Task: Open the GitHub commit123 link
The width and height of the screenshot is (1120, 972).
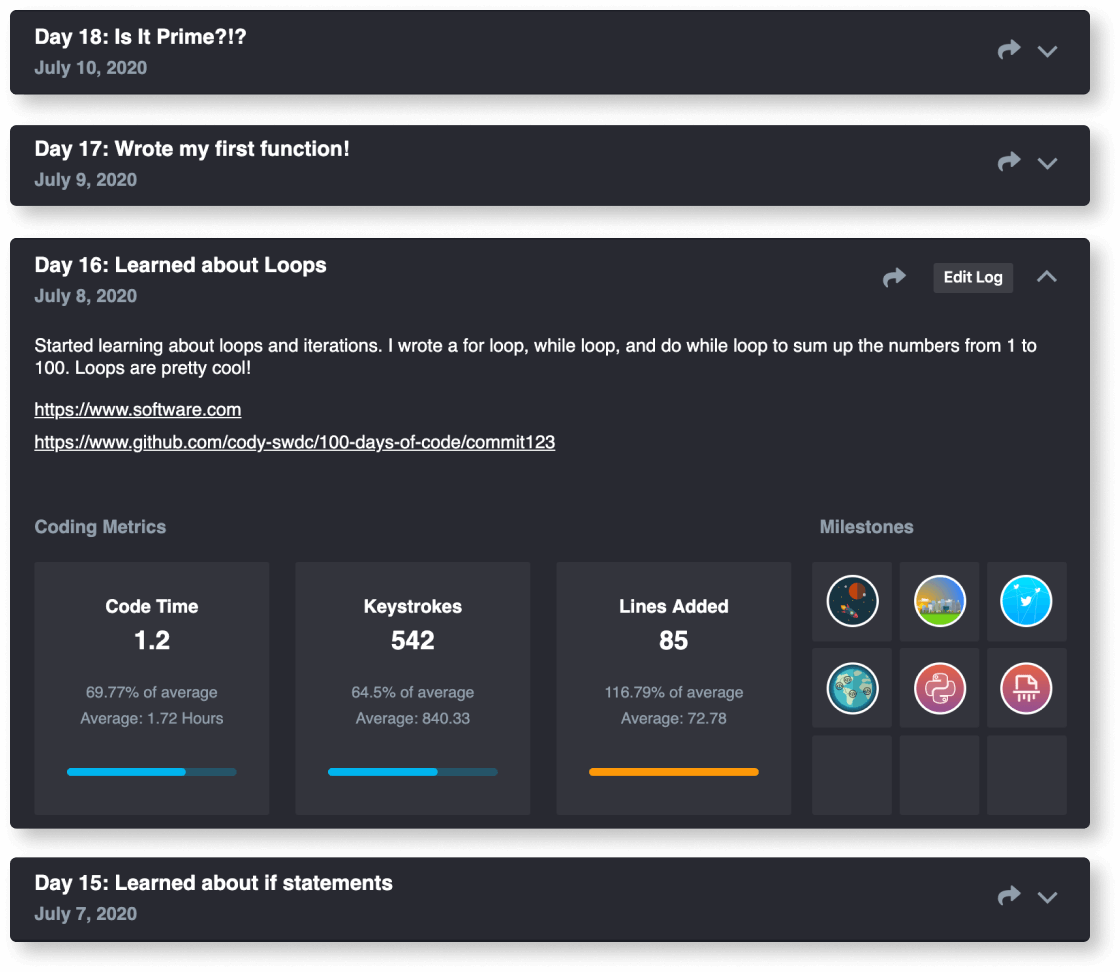Action: (x=294, y=442)
